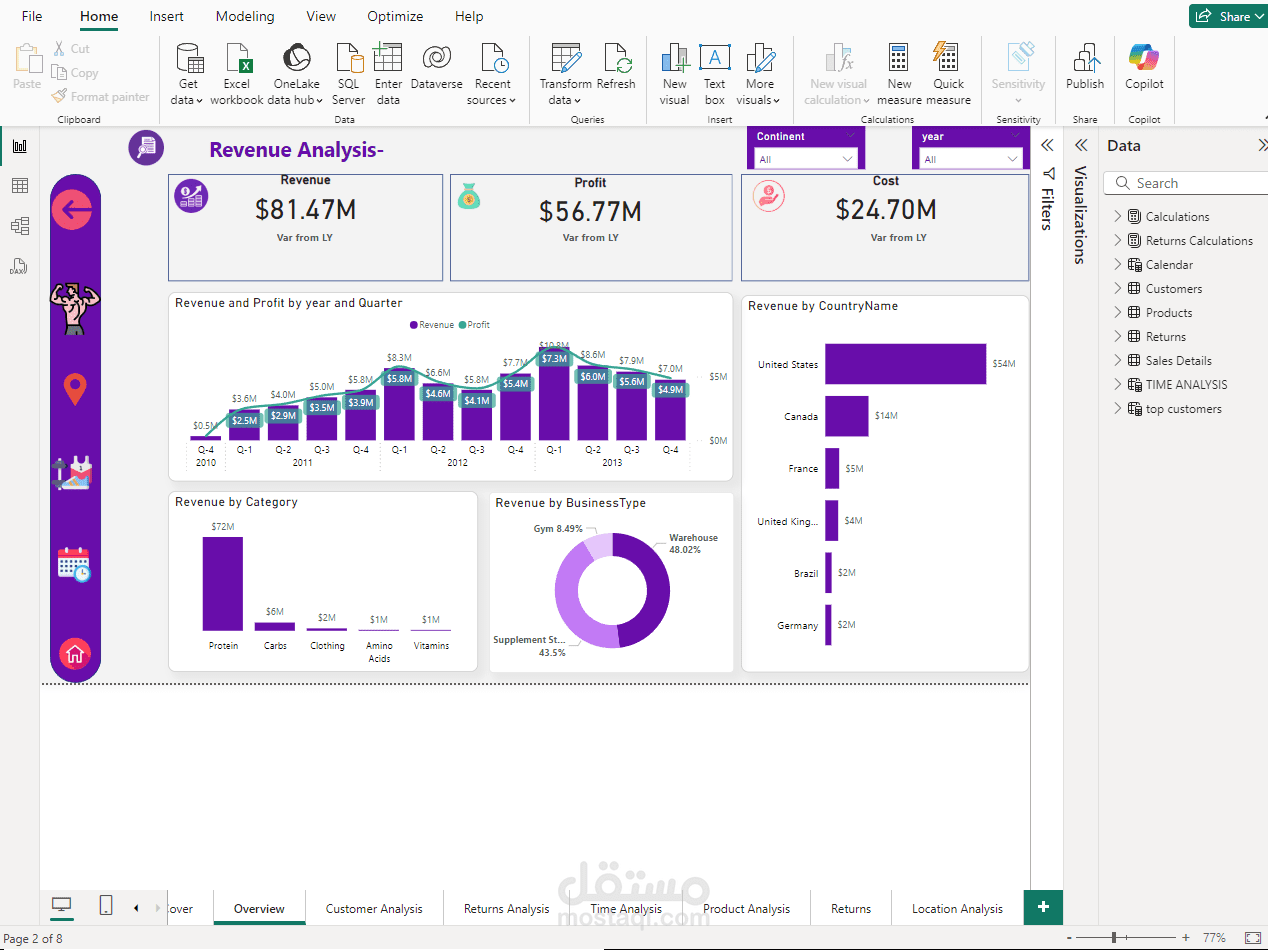Click Fit to page button
Viewport: 1268px width, 950px height.
pyautogui.click(x=1252, y=938)
